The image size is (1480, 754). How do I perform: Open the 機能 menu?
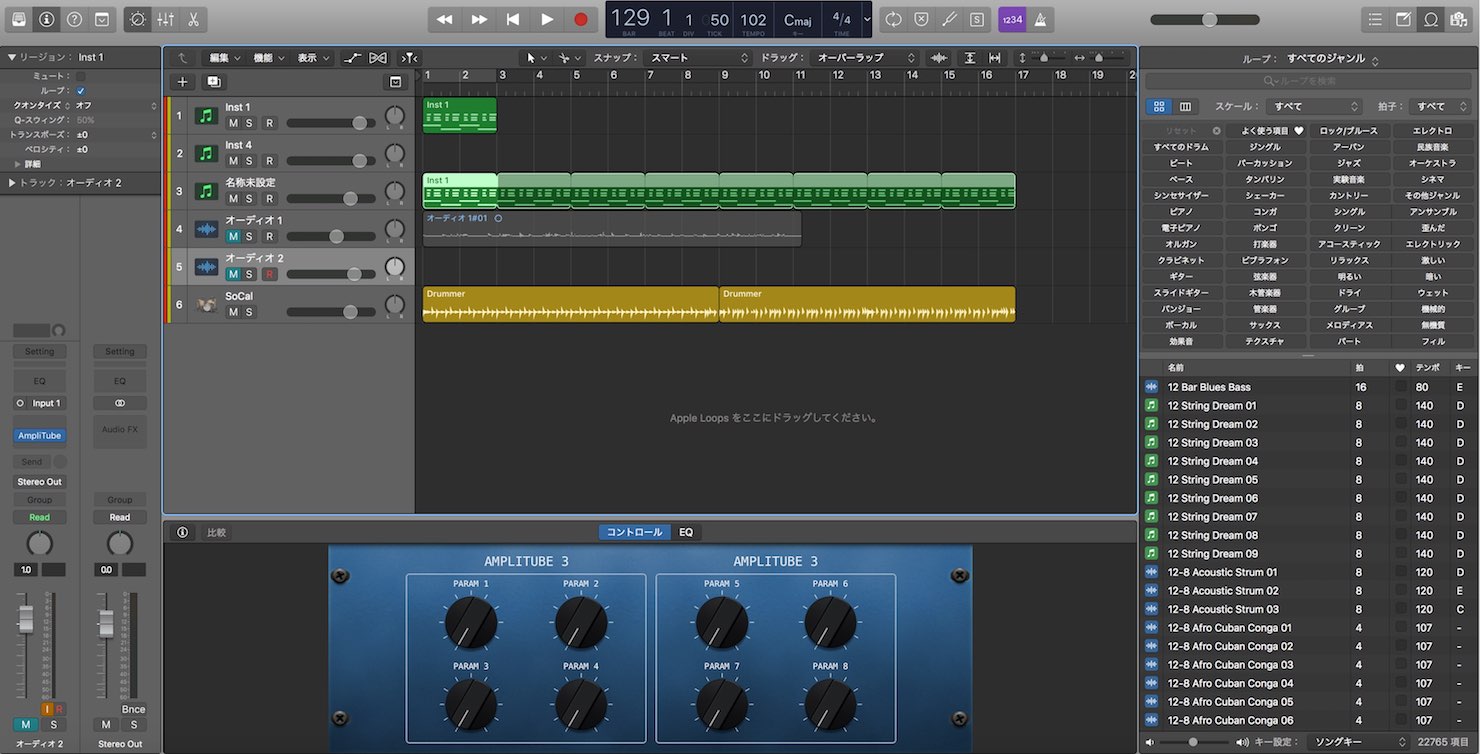coord(268,58)
